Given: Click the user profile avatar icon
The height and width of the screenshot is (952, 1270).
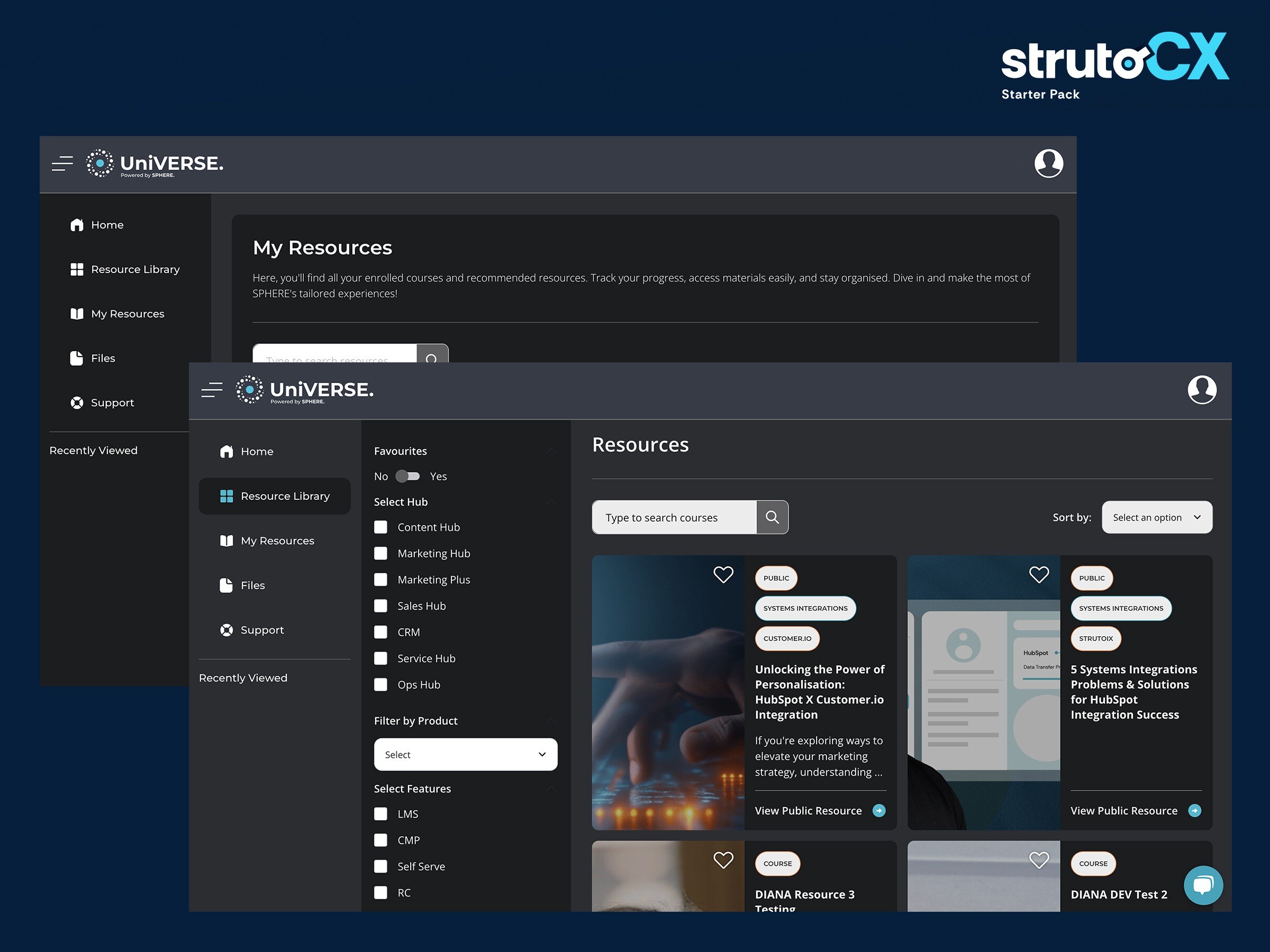Looking at the screenshot, I should pyautogui.click(x=1203, y=390).
